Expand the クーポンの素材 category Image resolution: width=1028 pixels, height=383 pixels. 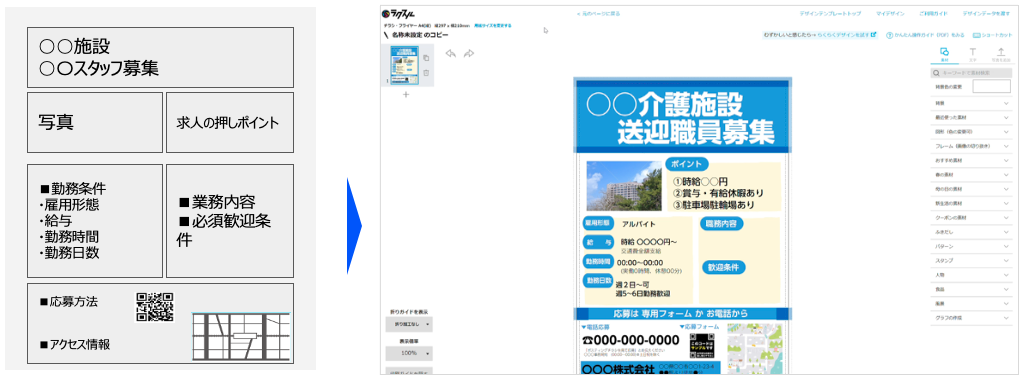[972, 217]
